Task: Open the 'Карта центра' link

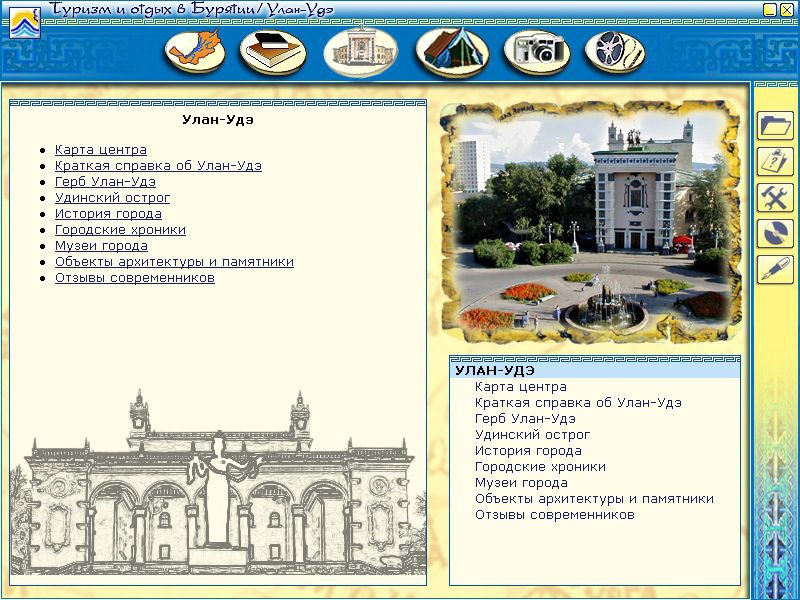Action: 101,150
